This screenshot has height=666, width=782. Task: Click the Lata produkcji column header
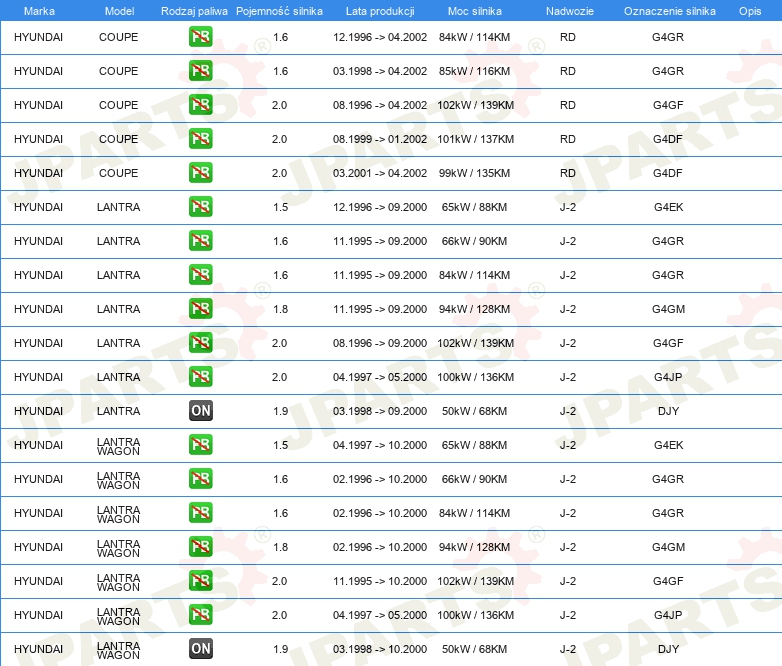[380, 11]
